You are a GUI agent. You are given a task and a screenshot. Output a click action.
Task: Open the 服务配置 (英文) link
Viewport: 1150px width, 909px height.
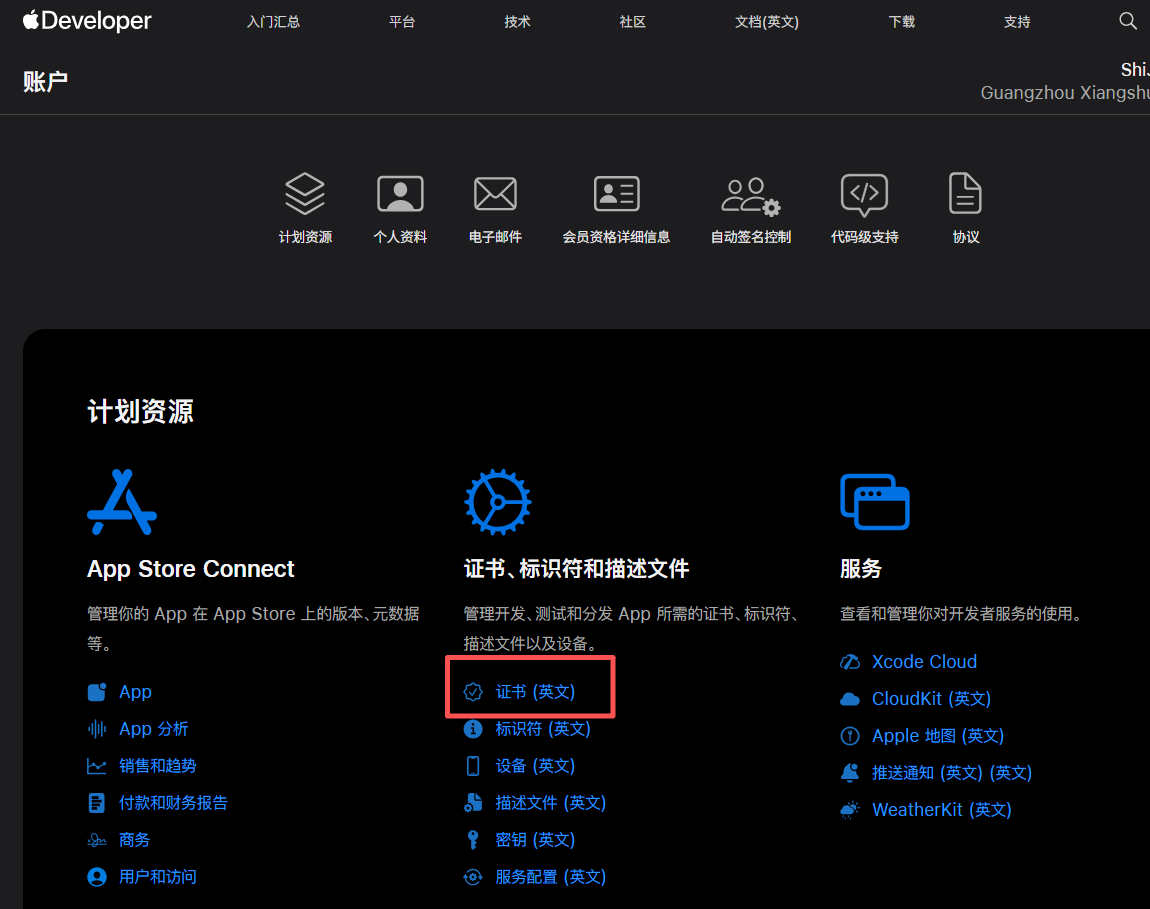pos(551,877)
